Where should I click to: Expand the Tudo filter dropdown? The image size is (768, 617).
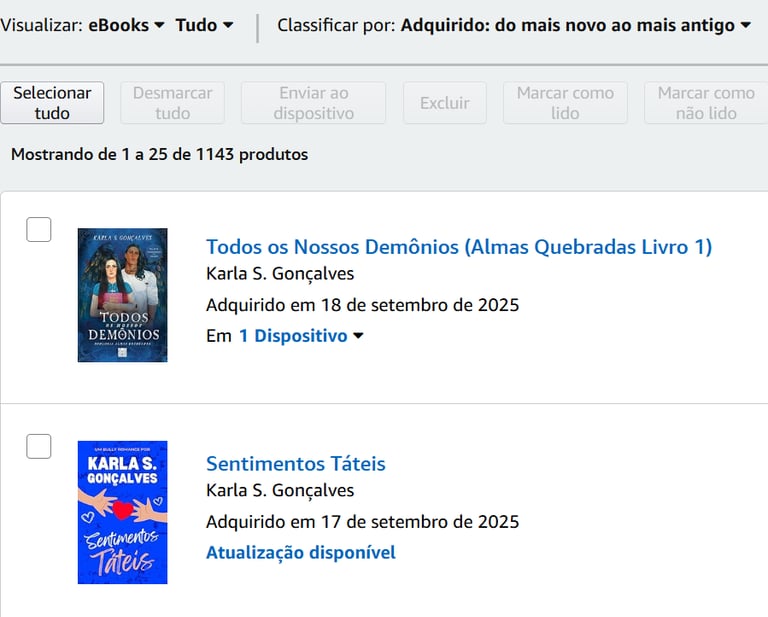point(204,25)
